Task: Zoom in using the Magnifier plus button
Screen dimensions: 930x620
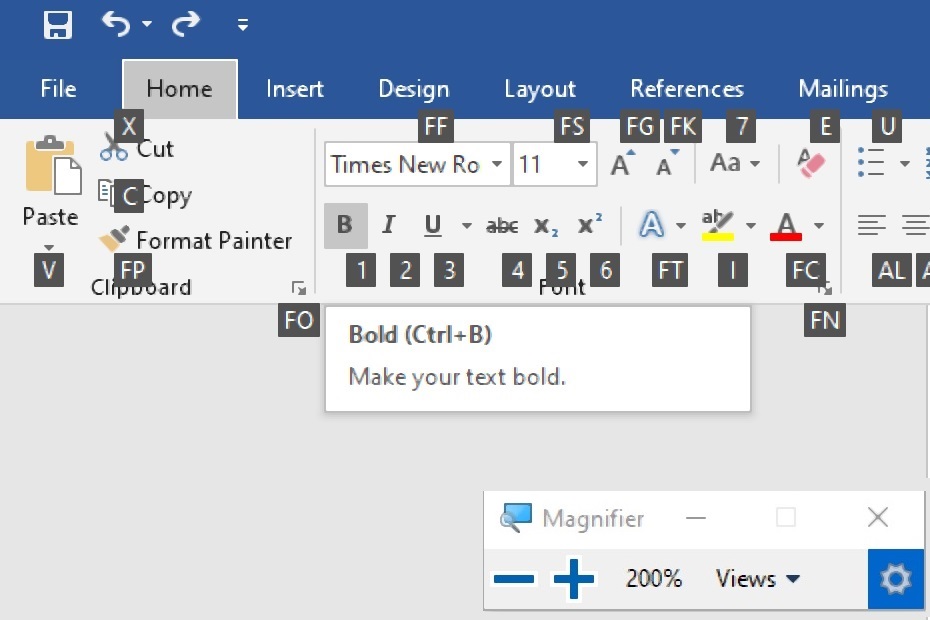Action: tap(573, 579)
